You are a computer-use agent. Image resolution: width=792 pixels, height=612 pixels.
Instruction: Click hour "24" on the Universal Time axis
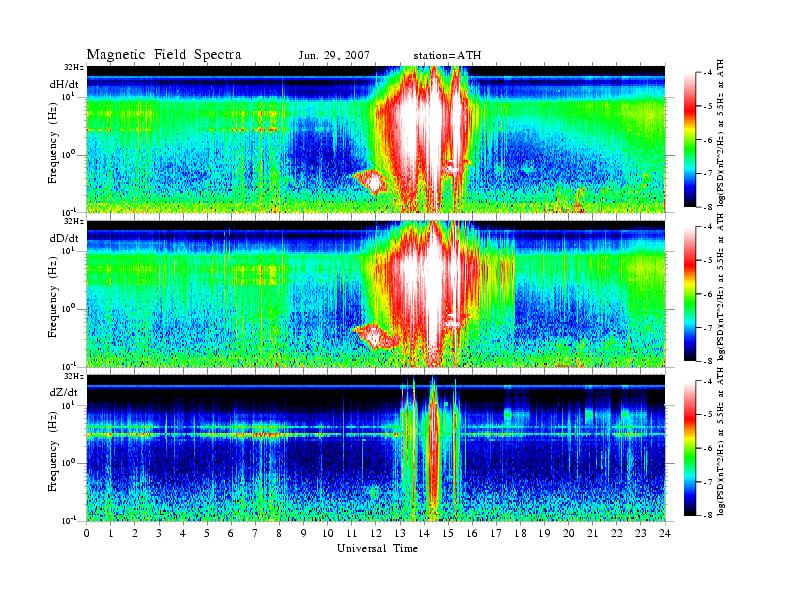tap(665, 534)
